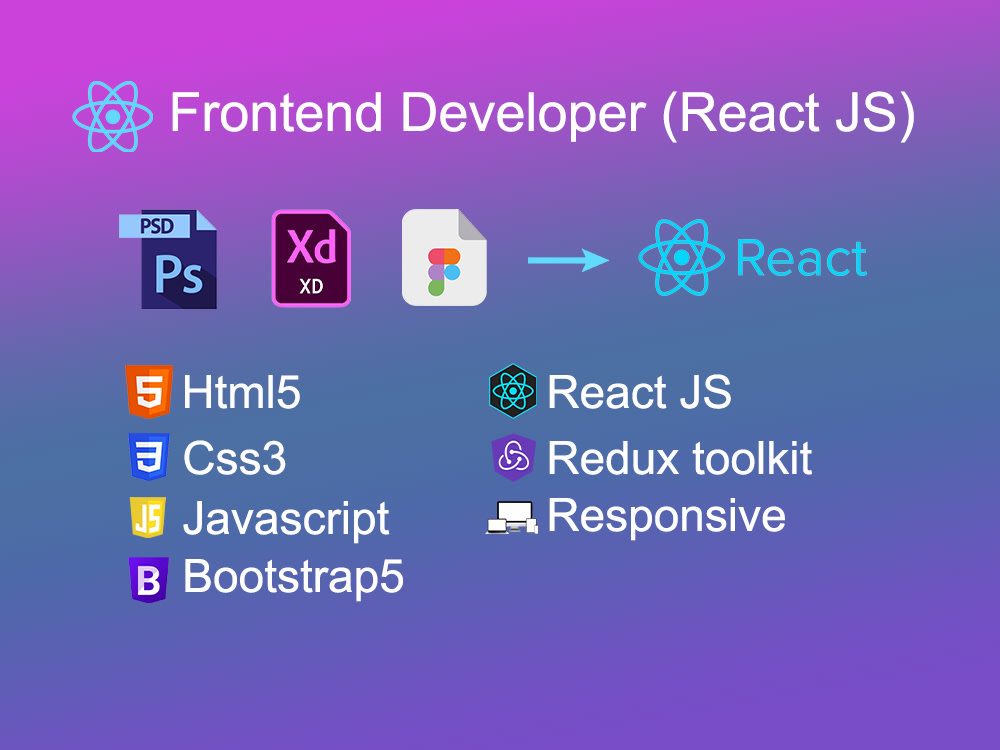Image resolution: width=1000 pixels, height=750 pixels.
Task: Select the Adobe XD file icon
Action: 311,258
